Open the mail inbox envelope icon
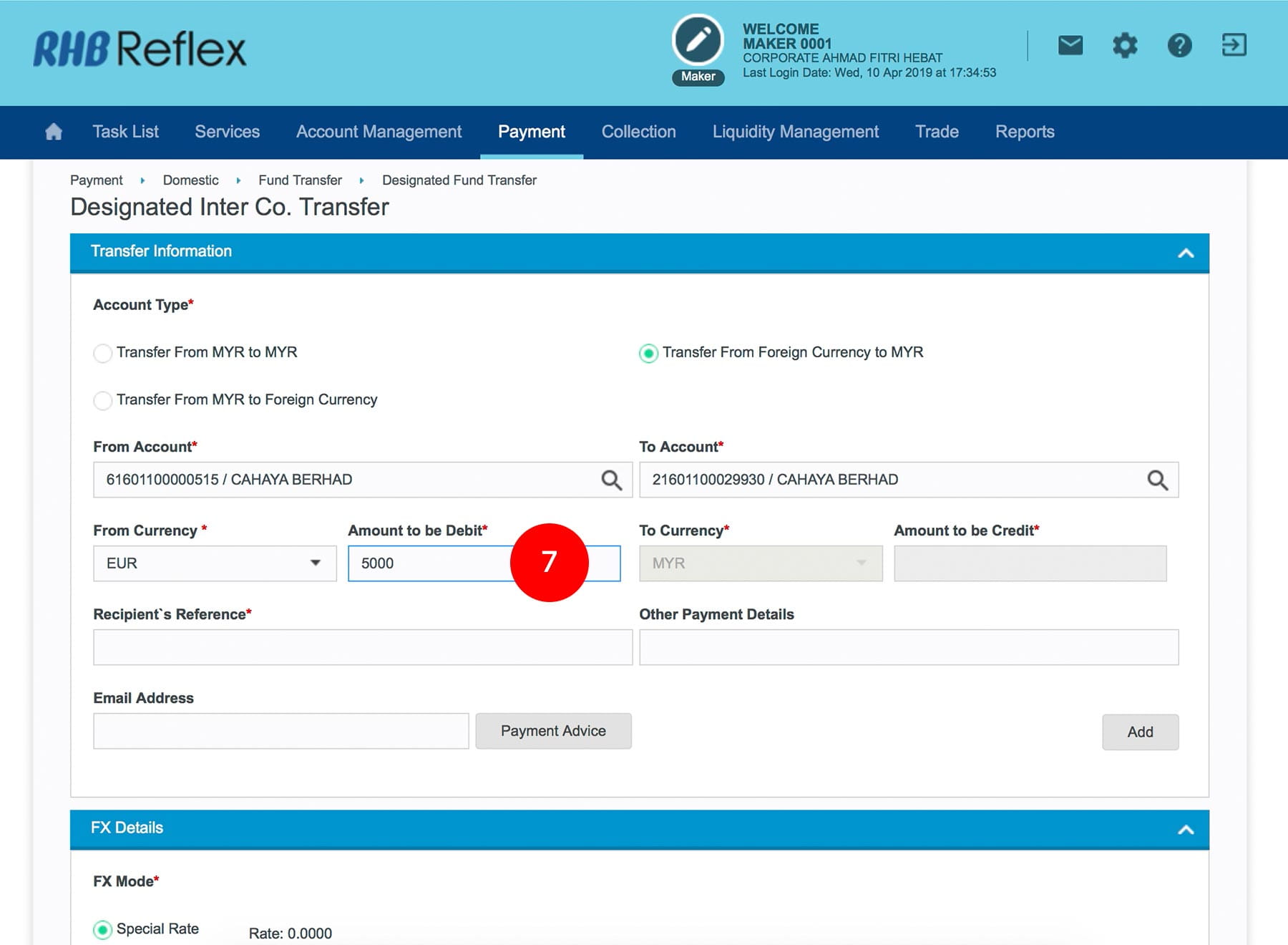 point(1070,46)
